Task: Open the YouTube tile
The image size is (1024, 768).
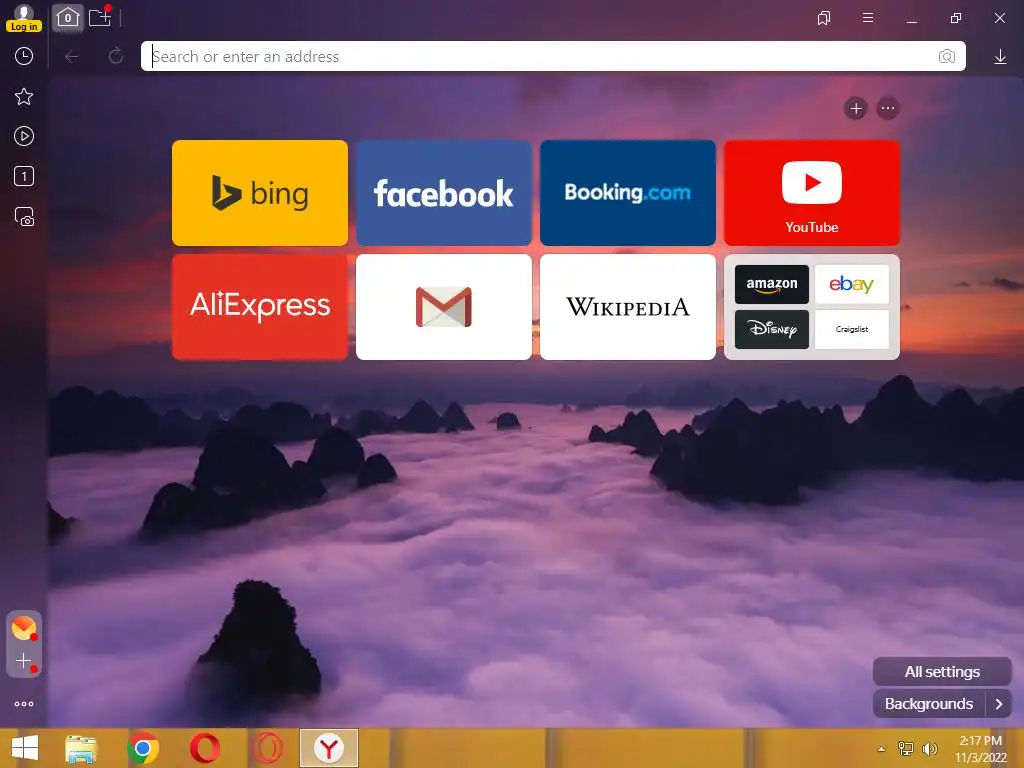Action: click(x=812, y=193)
